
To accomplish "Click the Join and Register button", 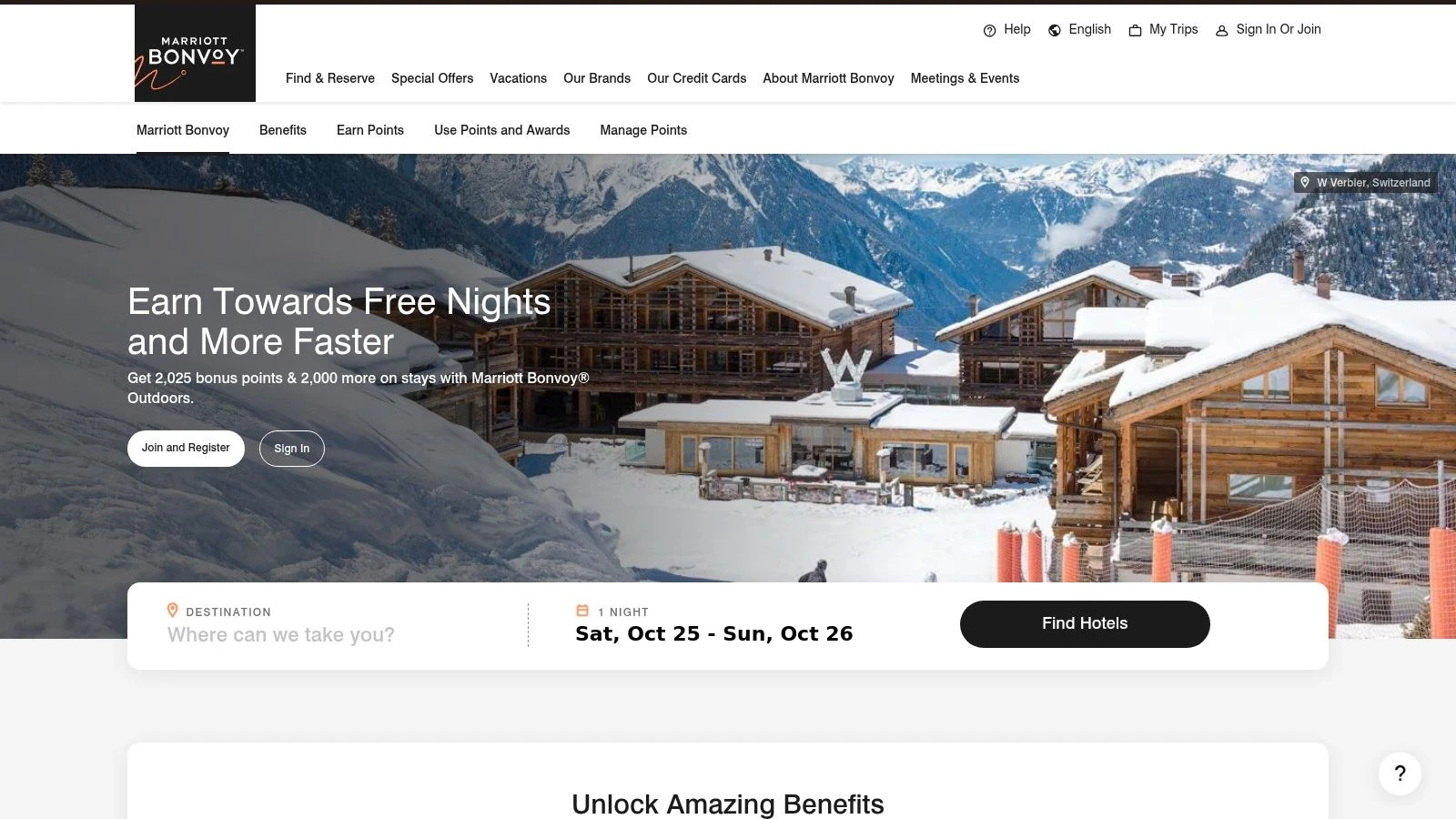I will (186, 449).
